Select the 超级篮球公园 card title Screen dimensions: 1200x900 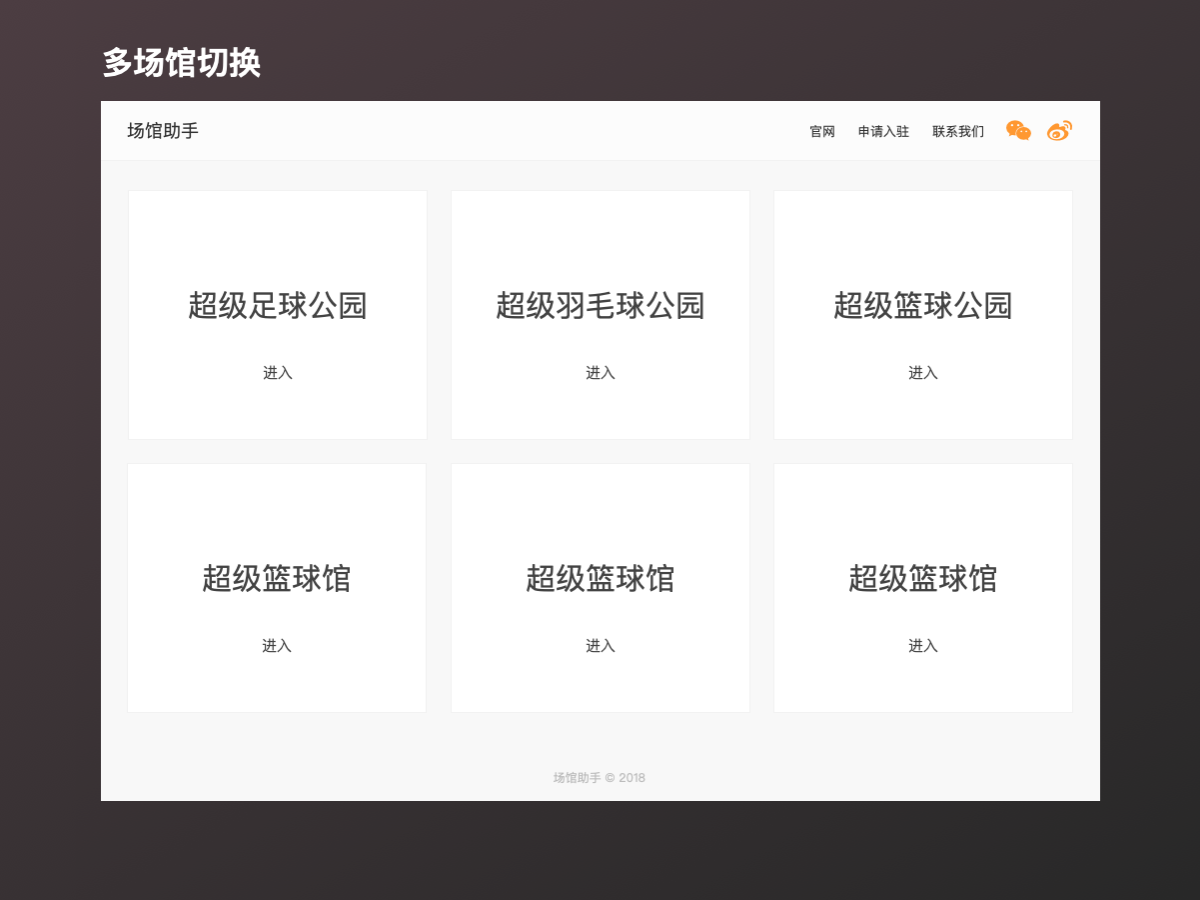tap(923, 305)
